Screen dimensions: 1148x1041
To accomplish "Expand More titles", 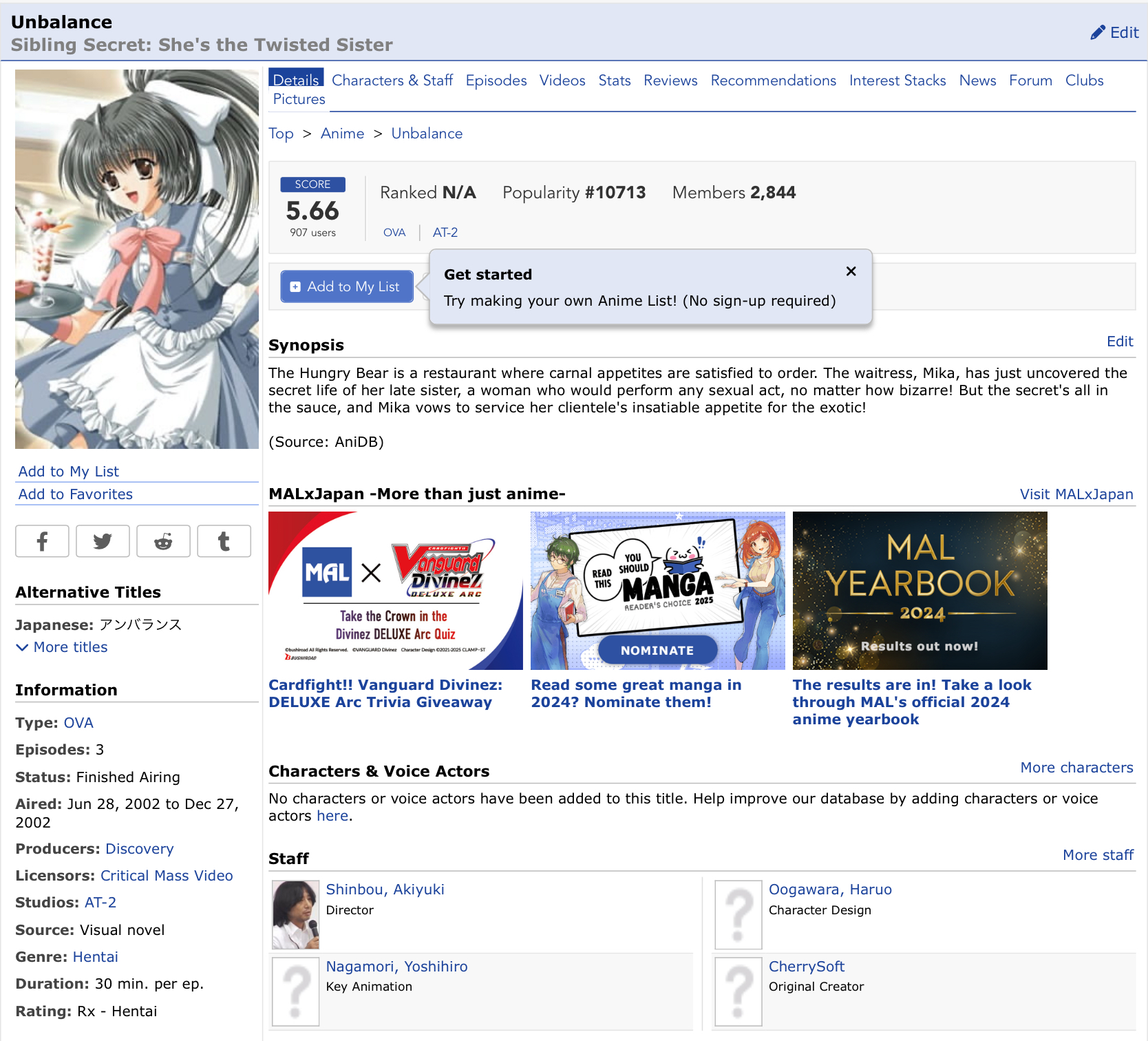I will tap(62, 647).
